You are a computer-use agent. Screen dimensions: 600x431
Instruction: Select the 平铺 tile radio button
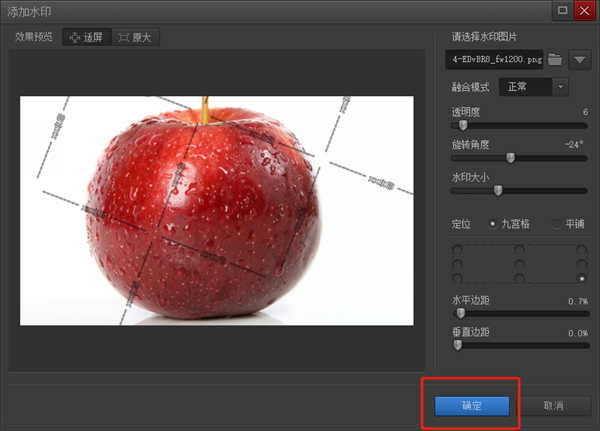(x=556, y=224)
